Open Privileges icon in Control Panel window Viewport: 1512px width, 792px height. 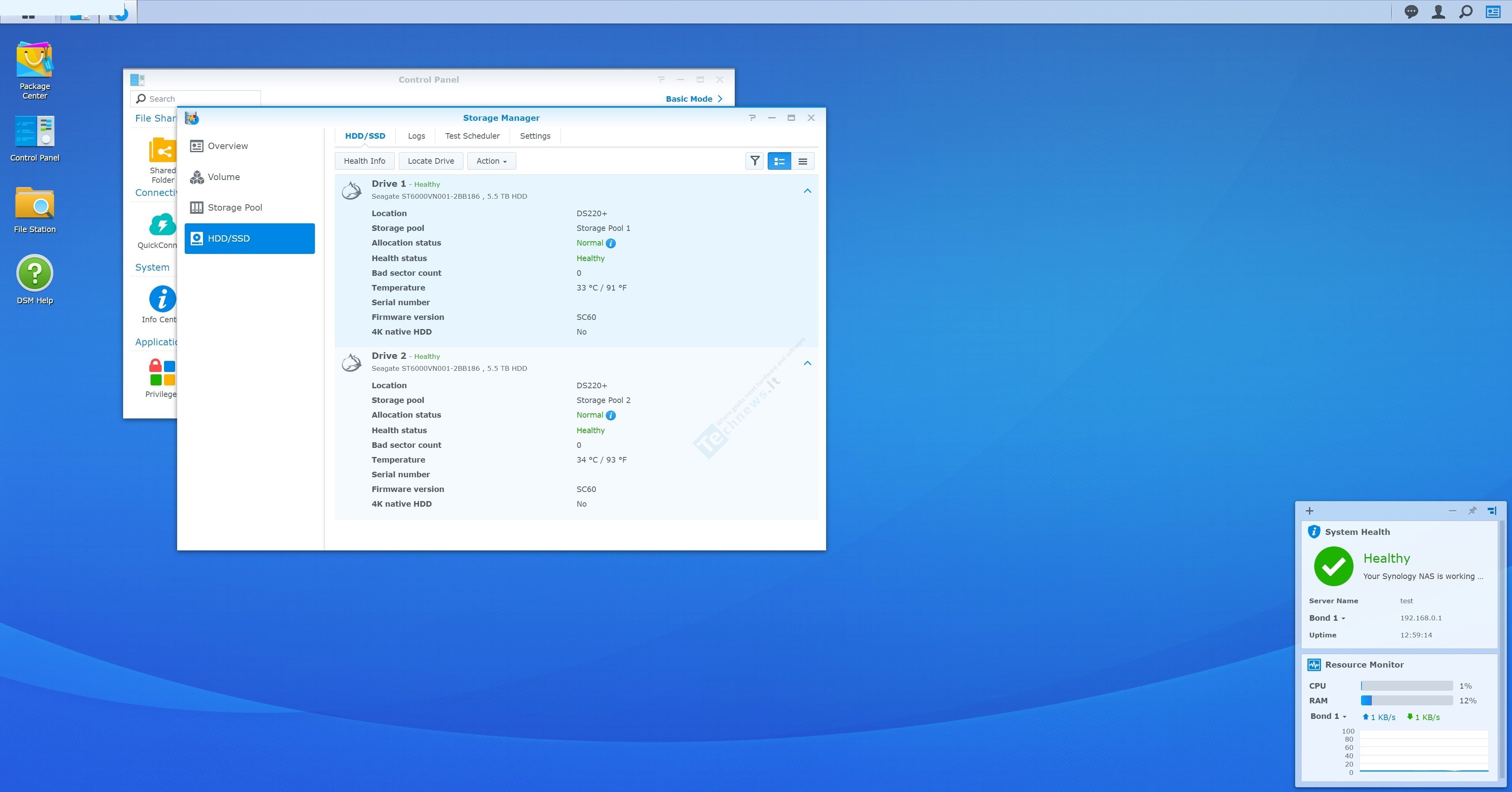pos(161,378)
